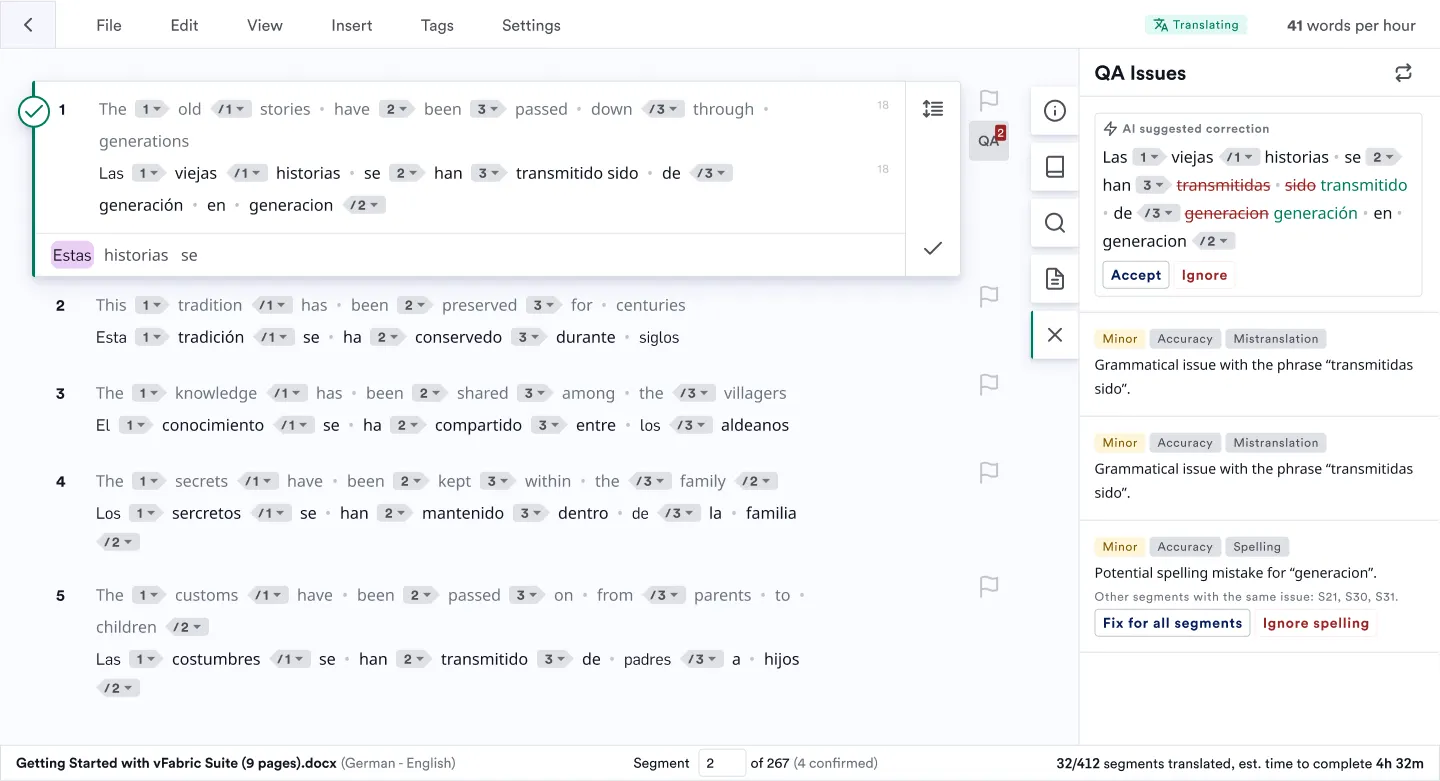Screen dimensions: 1440x781
Task: Click Fix for all segments for generacion spelling
Action: point(1171,622)
